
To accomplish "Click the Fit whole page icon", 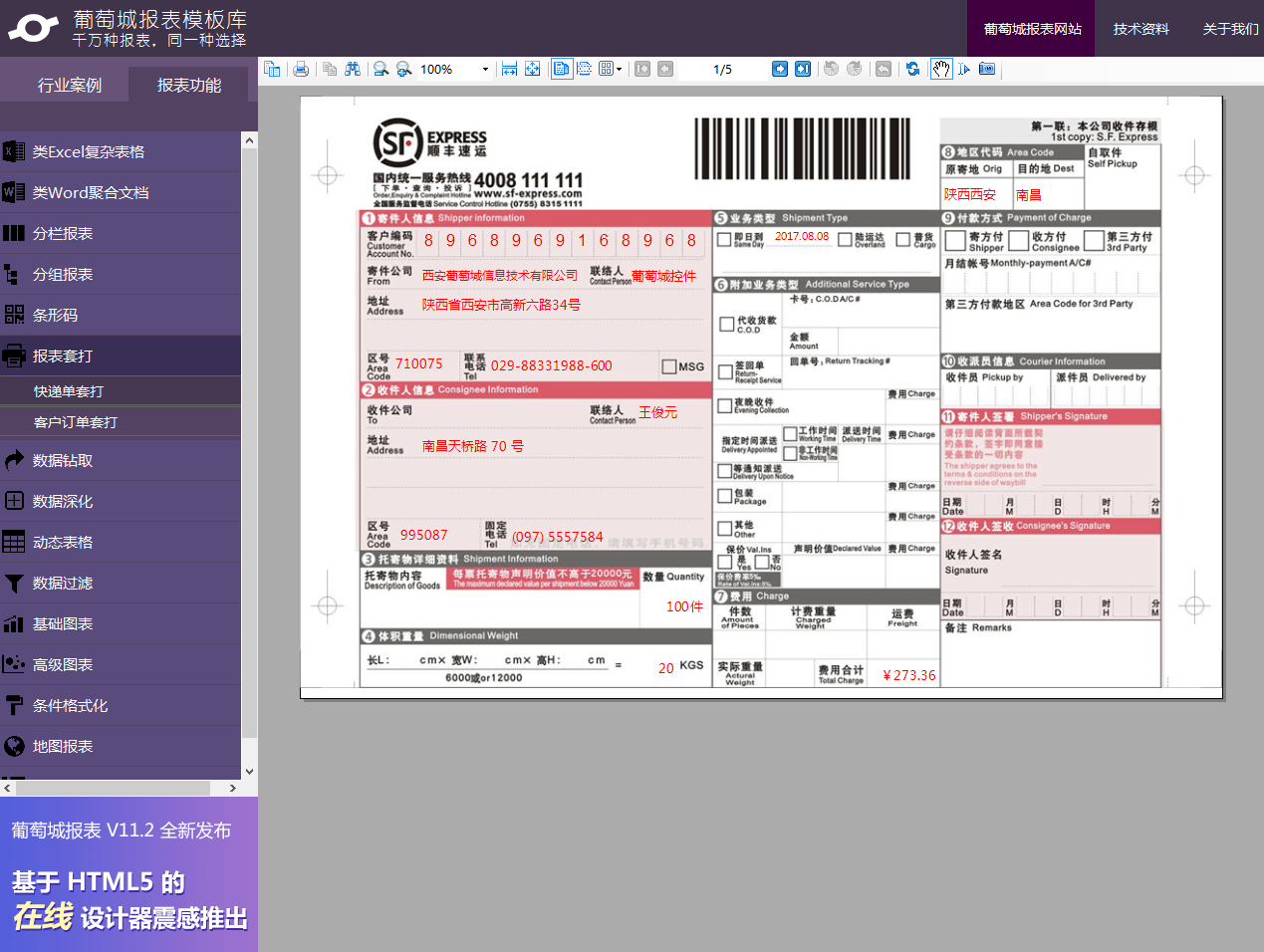I will [x=533, y=69].
